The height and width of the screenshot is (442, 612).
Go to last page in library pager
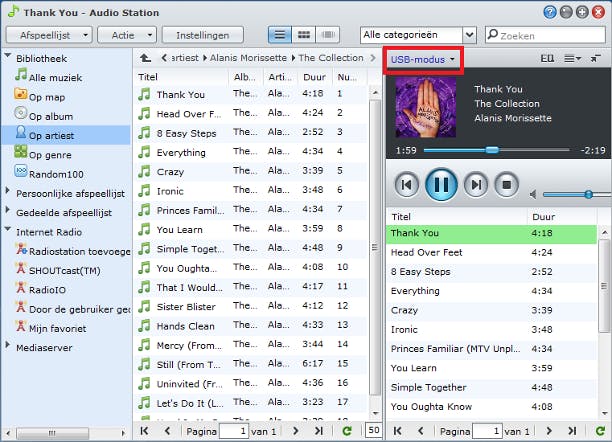coord(319,431)
